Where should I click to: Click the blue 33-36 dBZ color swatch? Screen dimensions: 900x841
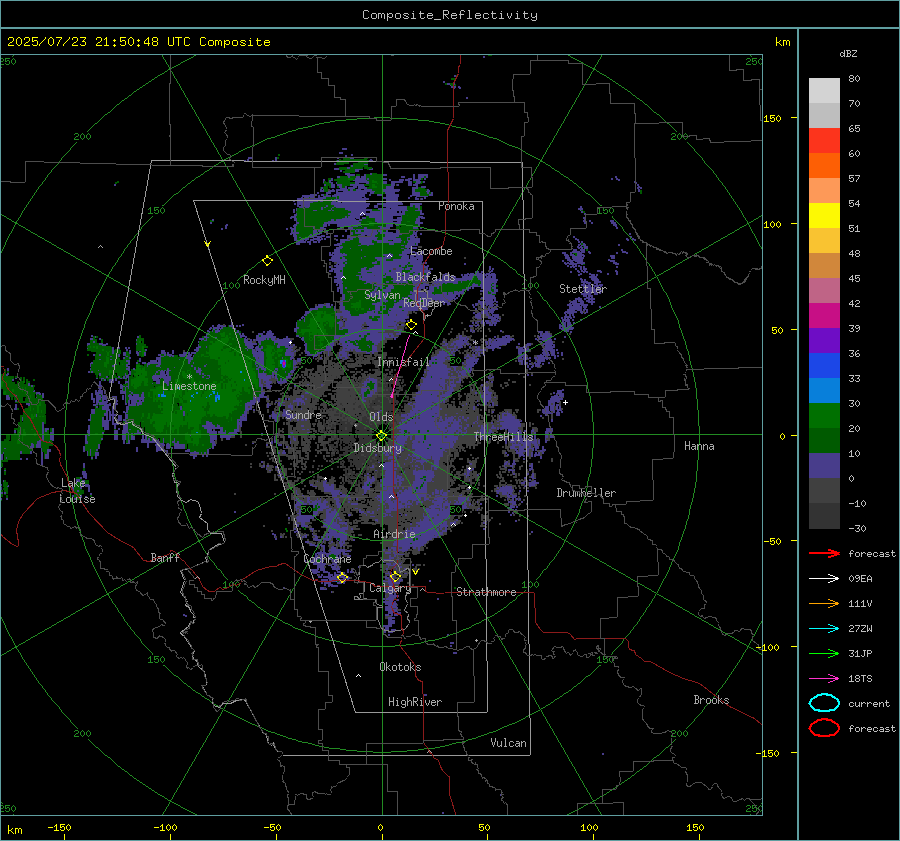pyautogui.click(x=824, y=366)
